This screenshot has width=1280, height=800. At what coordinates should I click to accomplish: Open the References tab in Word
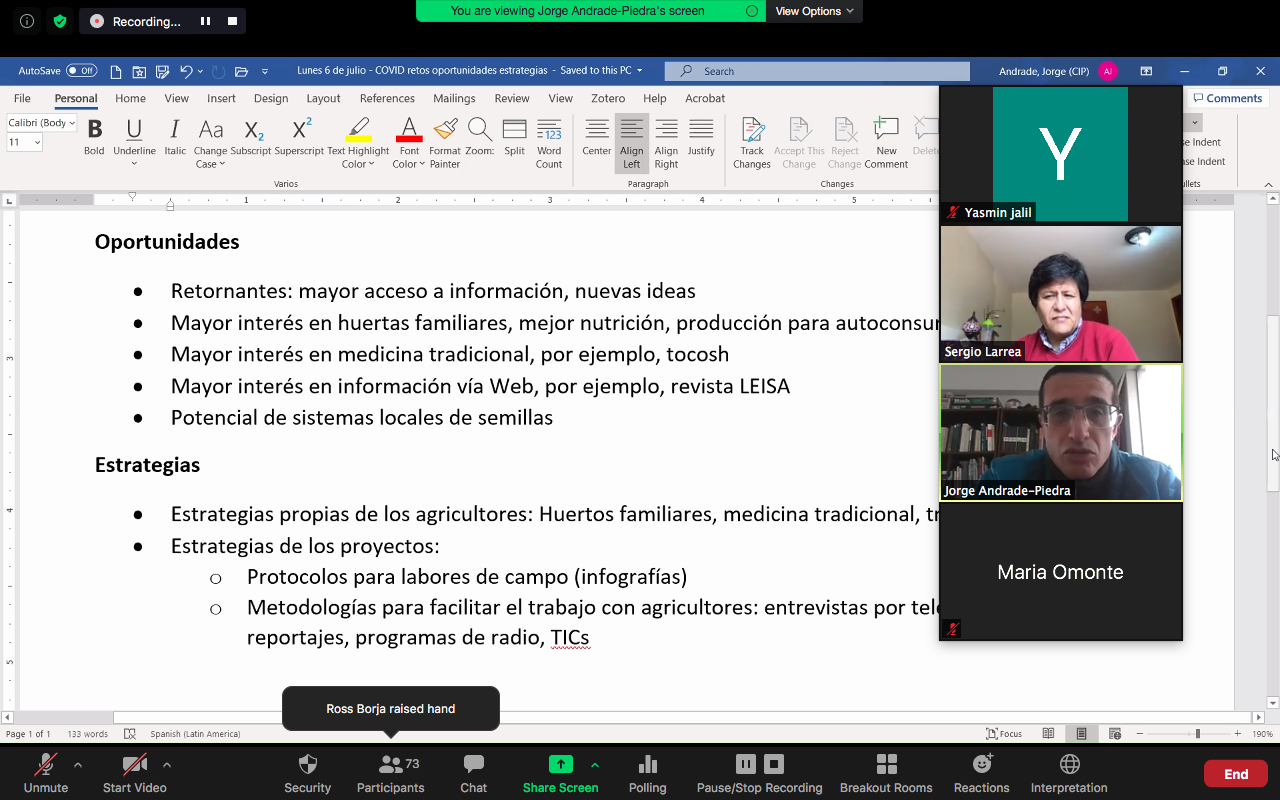387,98
